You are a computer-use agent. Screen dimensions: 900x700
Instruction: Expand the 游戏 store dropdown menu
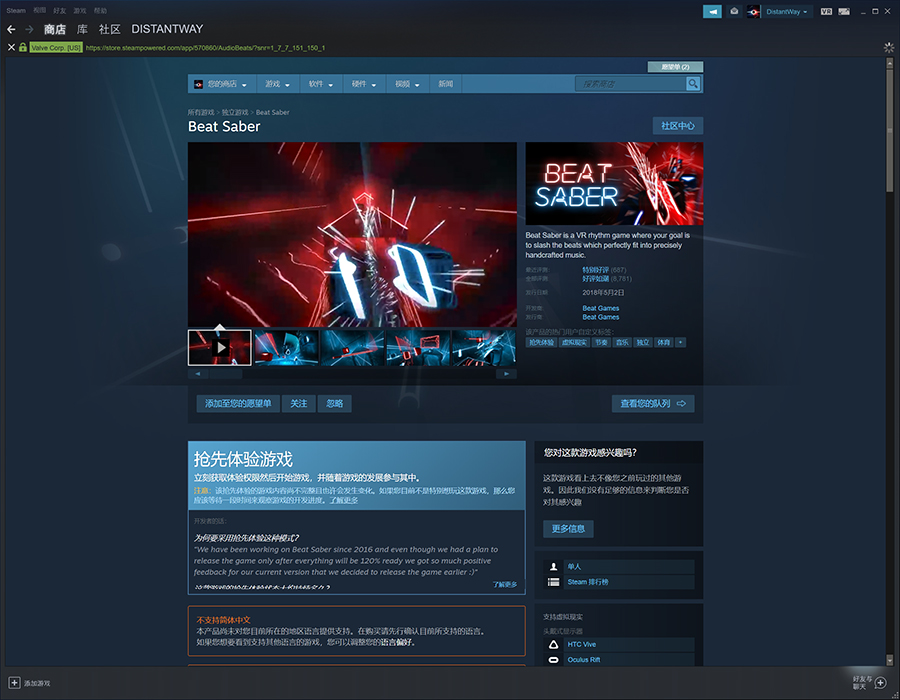(x=277, y=84)
